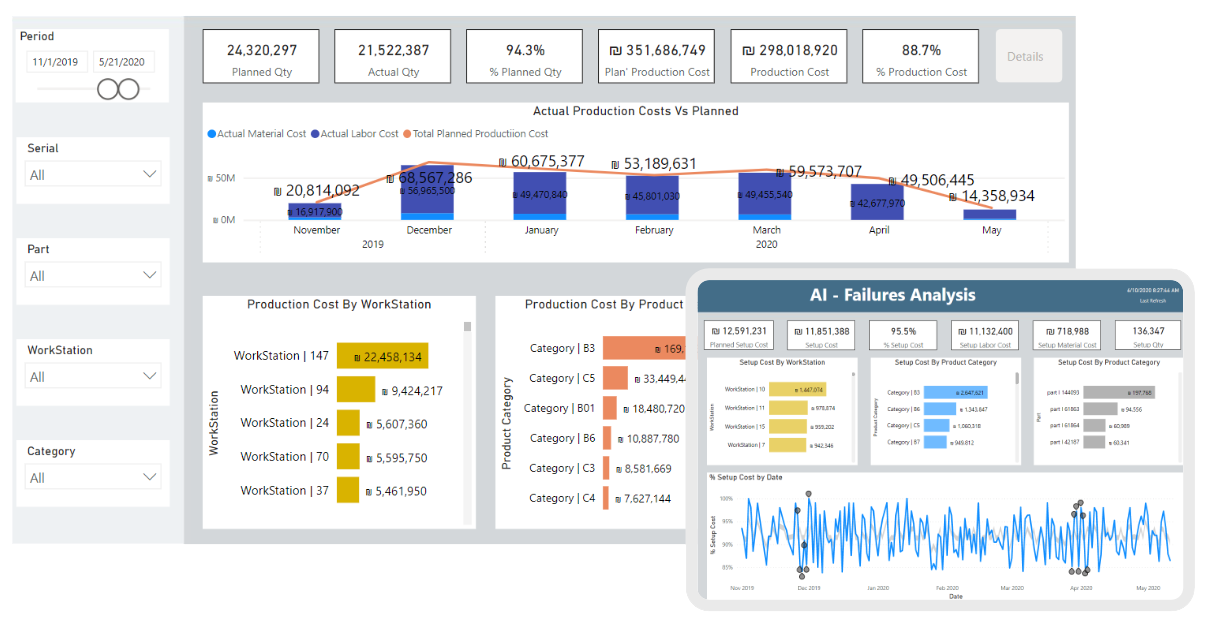
Task: Select the % Production Cost card 88.7%
Action: pyautogui.click(x=921, y=57)
